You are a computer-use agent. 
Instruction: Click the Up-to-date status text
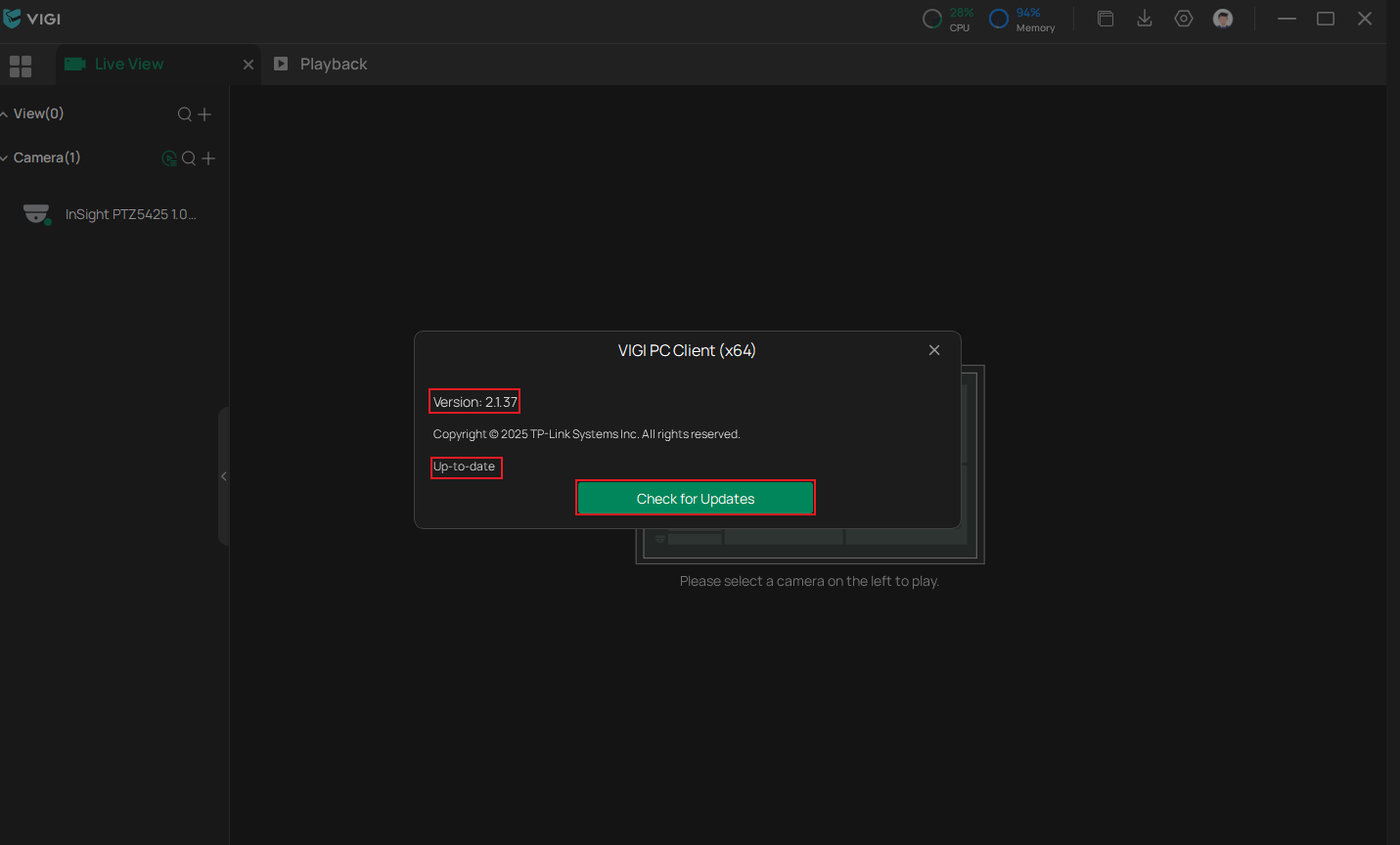click(465, 467)
